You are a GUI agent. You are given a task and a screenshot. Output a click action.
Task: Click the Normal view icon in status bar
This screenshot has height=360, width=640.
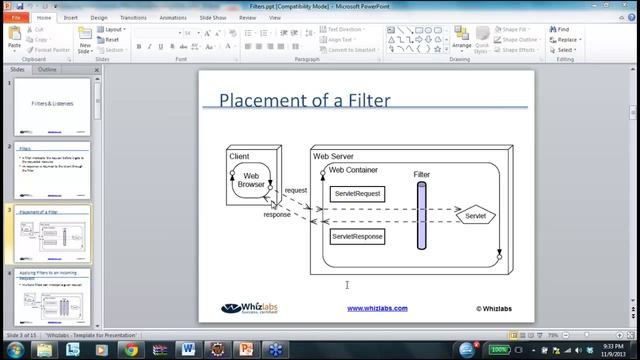[513, 335]
